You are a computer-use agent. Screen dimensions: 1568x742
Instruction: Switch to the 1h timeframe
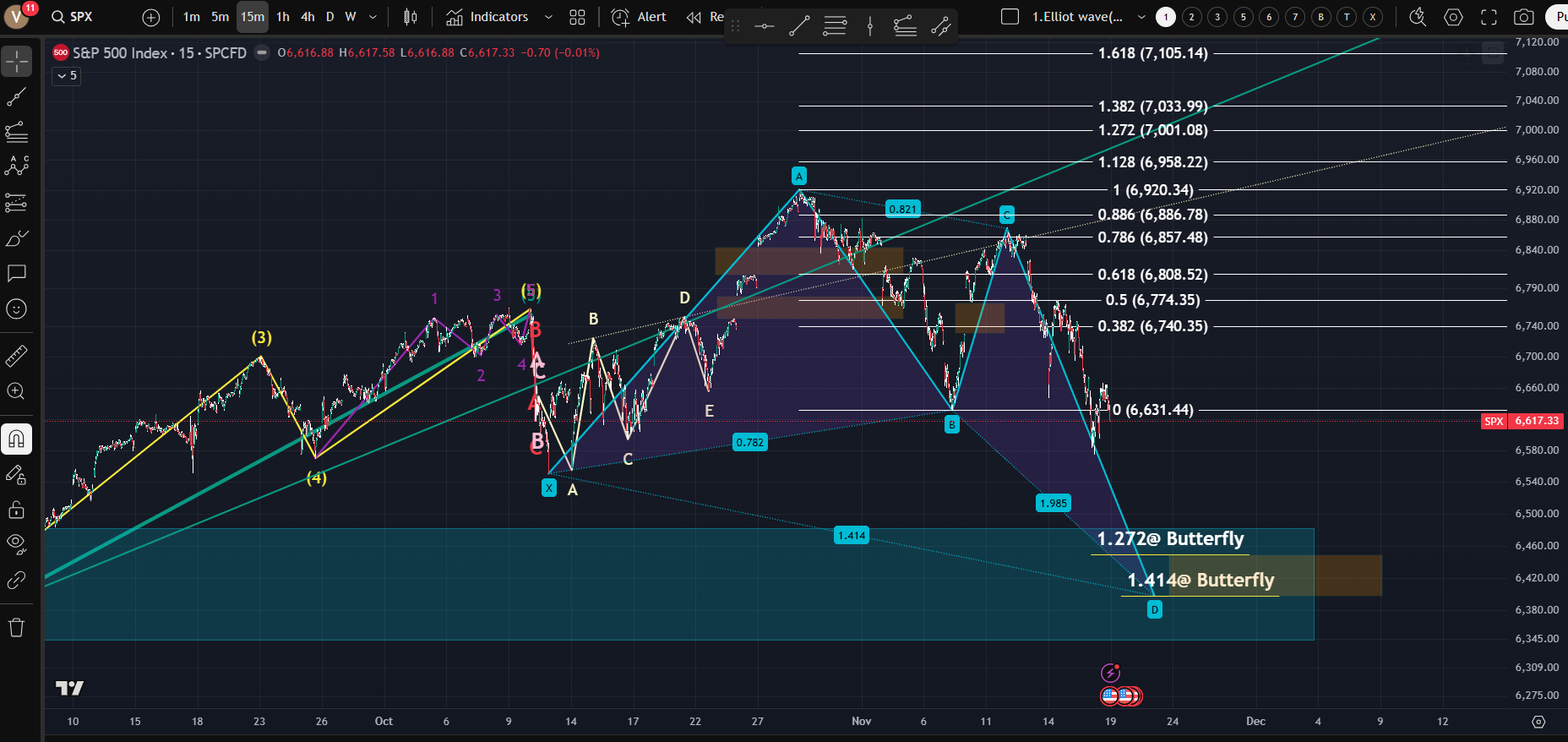[283, 17]
